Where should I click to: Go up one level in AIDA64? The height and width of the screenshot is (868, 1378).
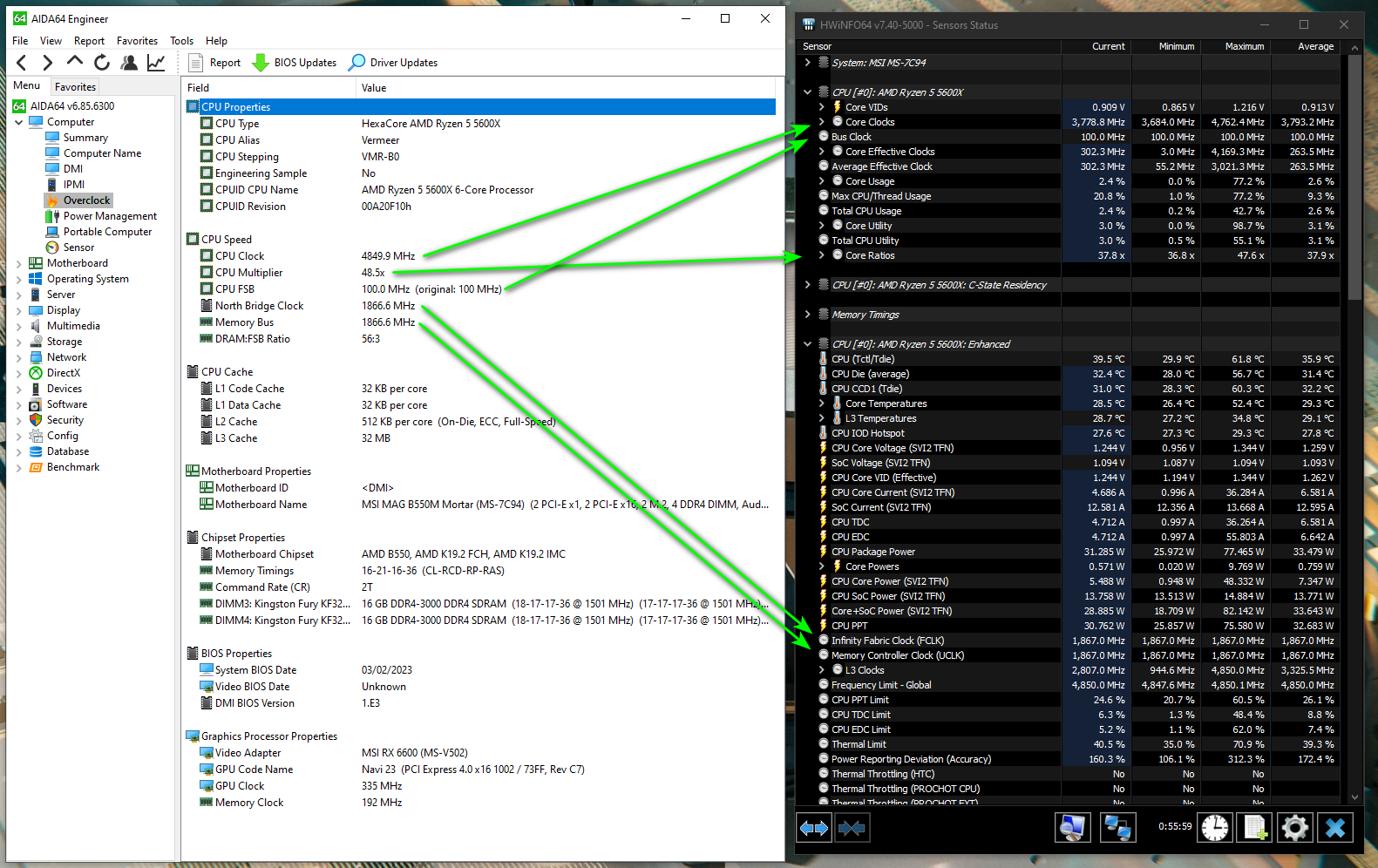click(75, 62)
